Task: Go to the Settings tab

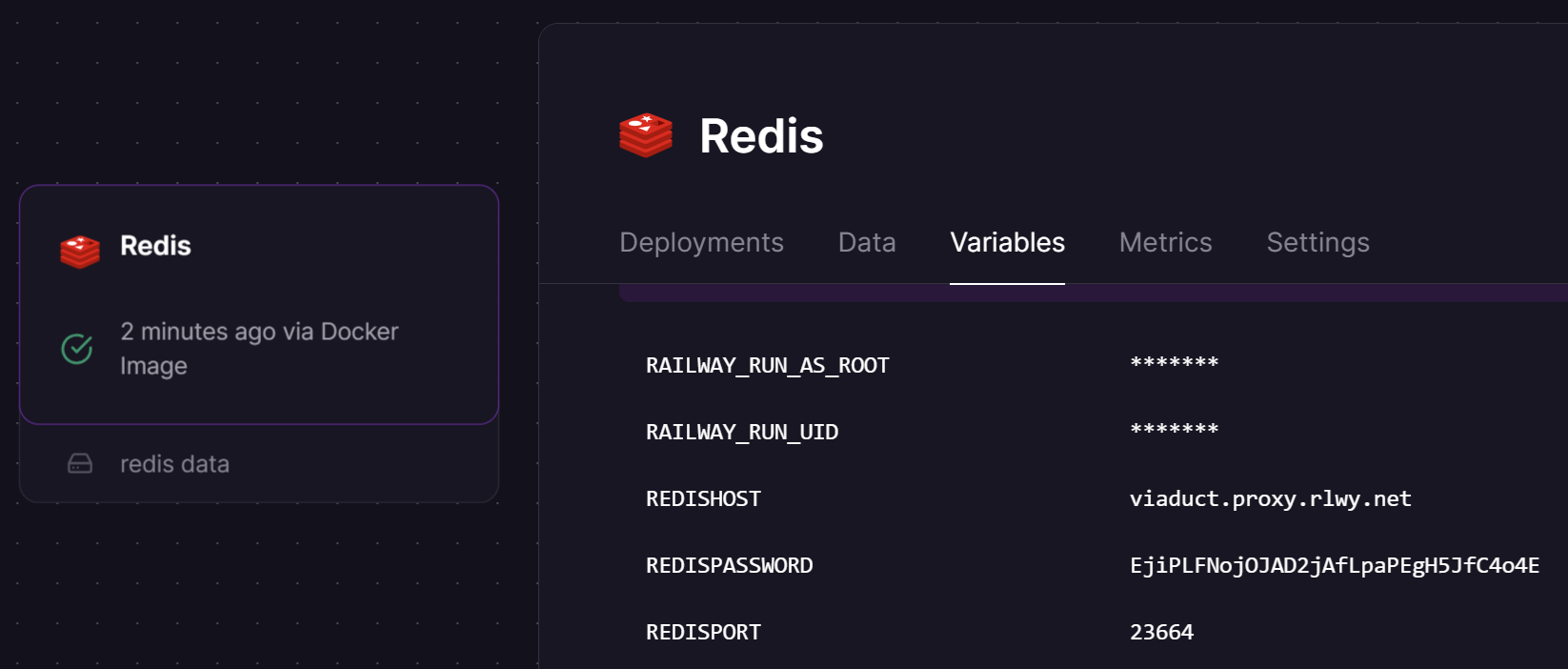Action: (1317, 242)
